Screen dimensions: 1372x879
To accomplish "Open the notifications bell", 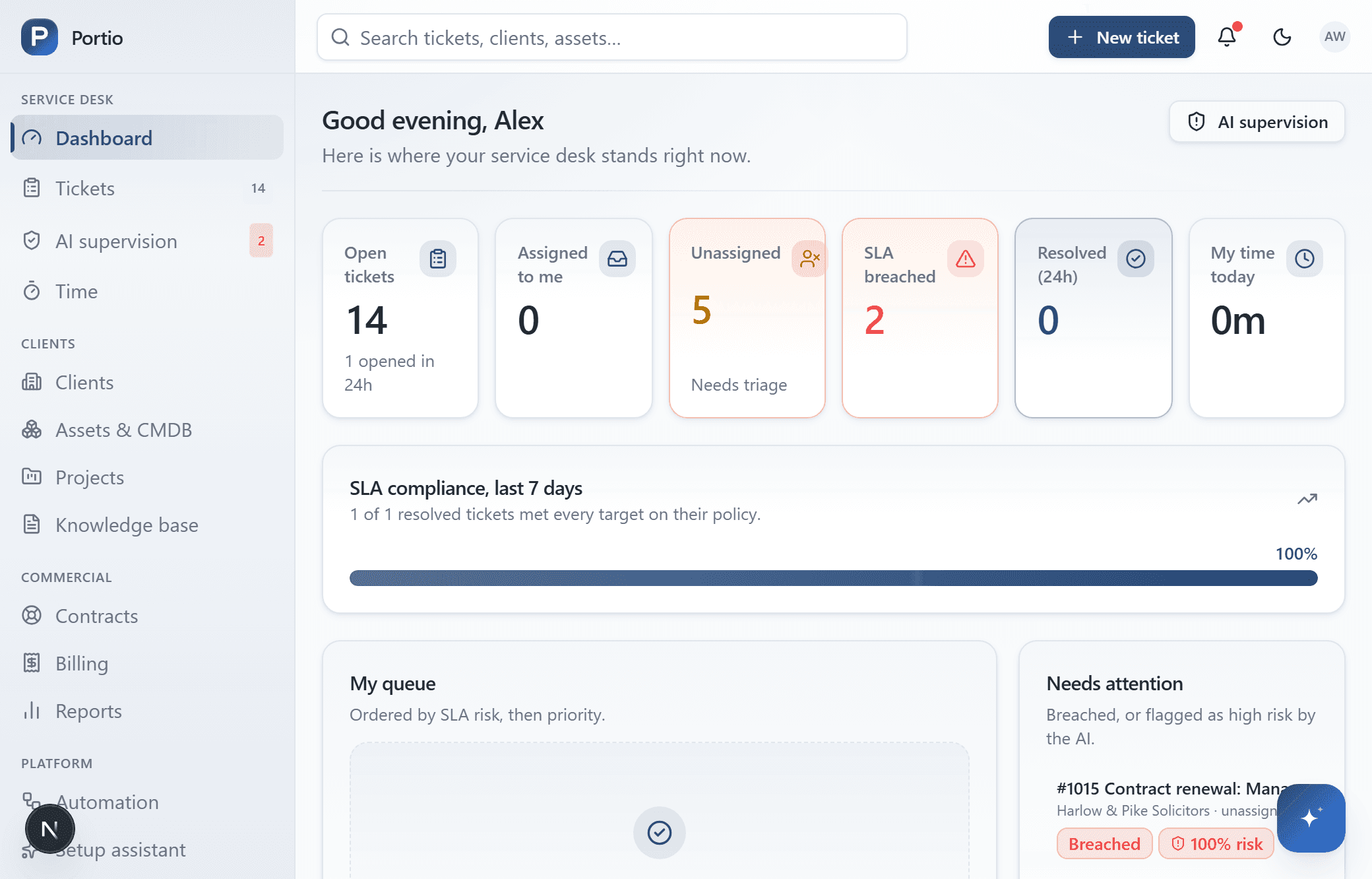I will click(1227, 37).
